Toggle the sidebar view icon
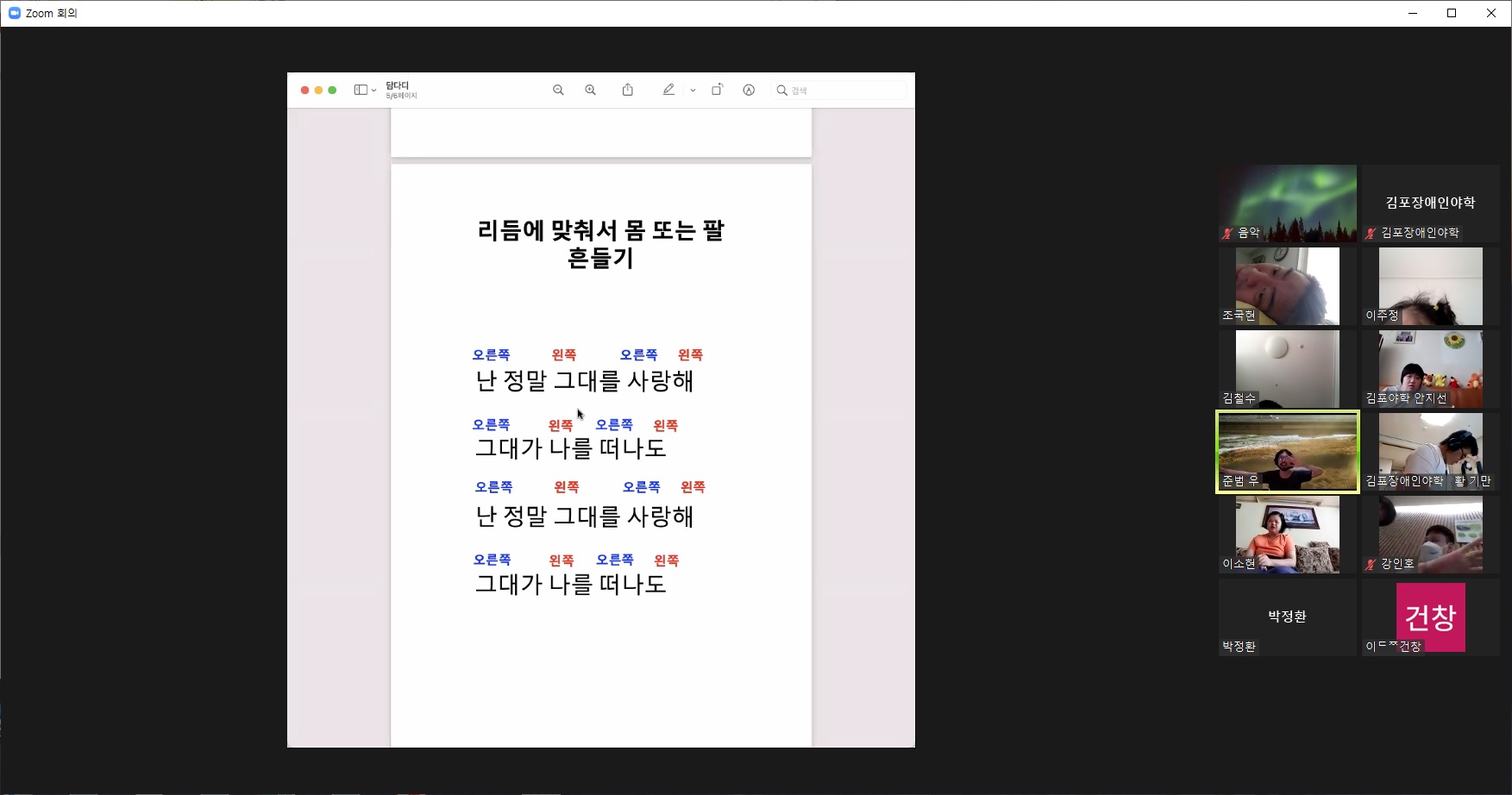This screenshot has height=795, width=1512. pyautogui.click(x=361, y=90)
